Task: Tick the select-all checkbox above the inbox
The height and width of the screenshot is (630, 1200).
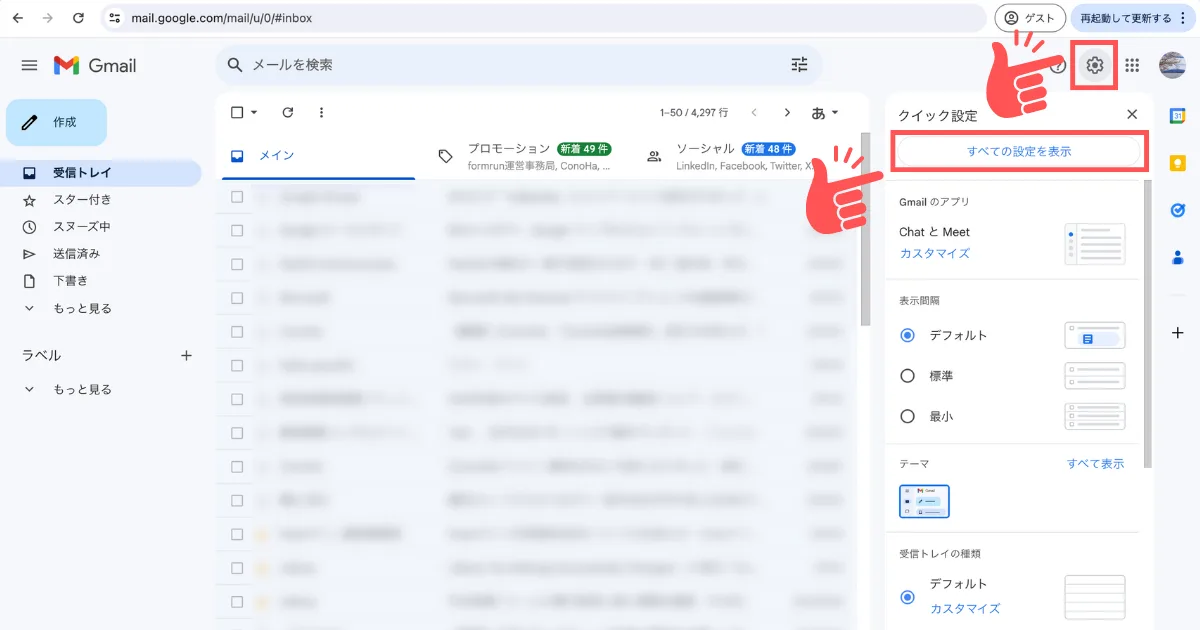Action: point(237,113)
